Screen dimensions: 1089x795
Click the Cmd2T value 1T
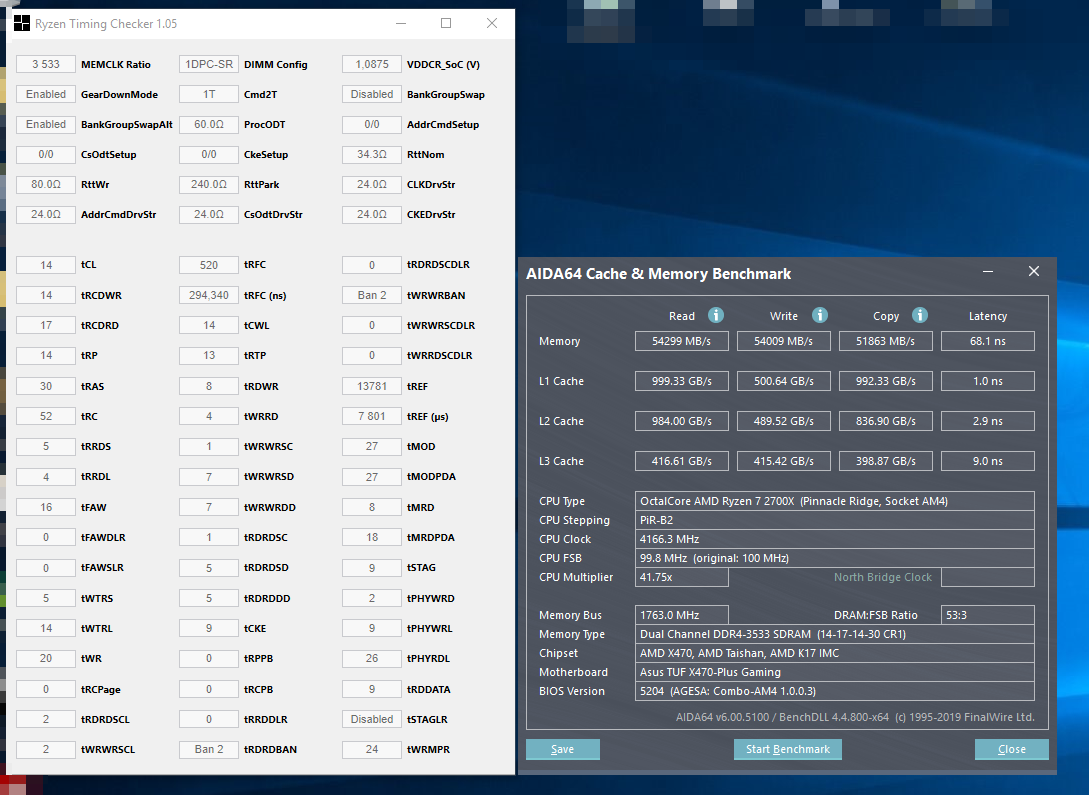coord(209,94)
